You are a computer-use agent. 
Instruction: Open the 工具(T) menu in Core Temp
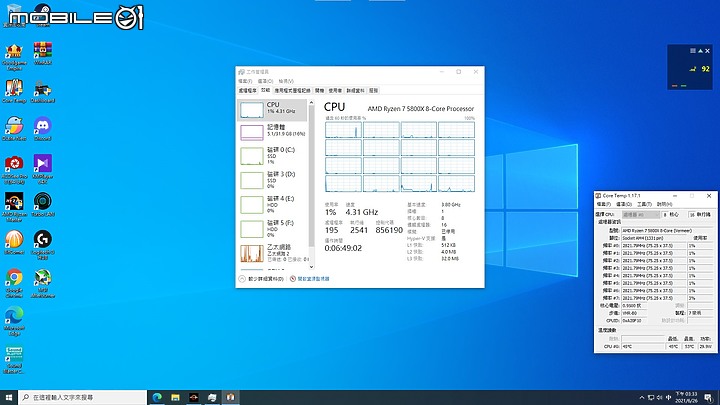644,204
